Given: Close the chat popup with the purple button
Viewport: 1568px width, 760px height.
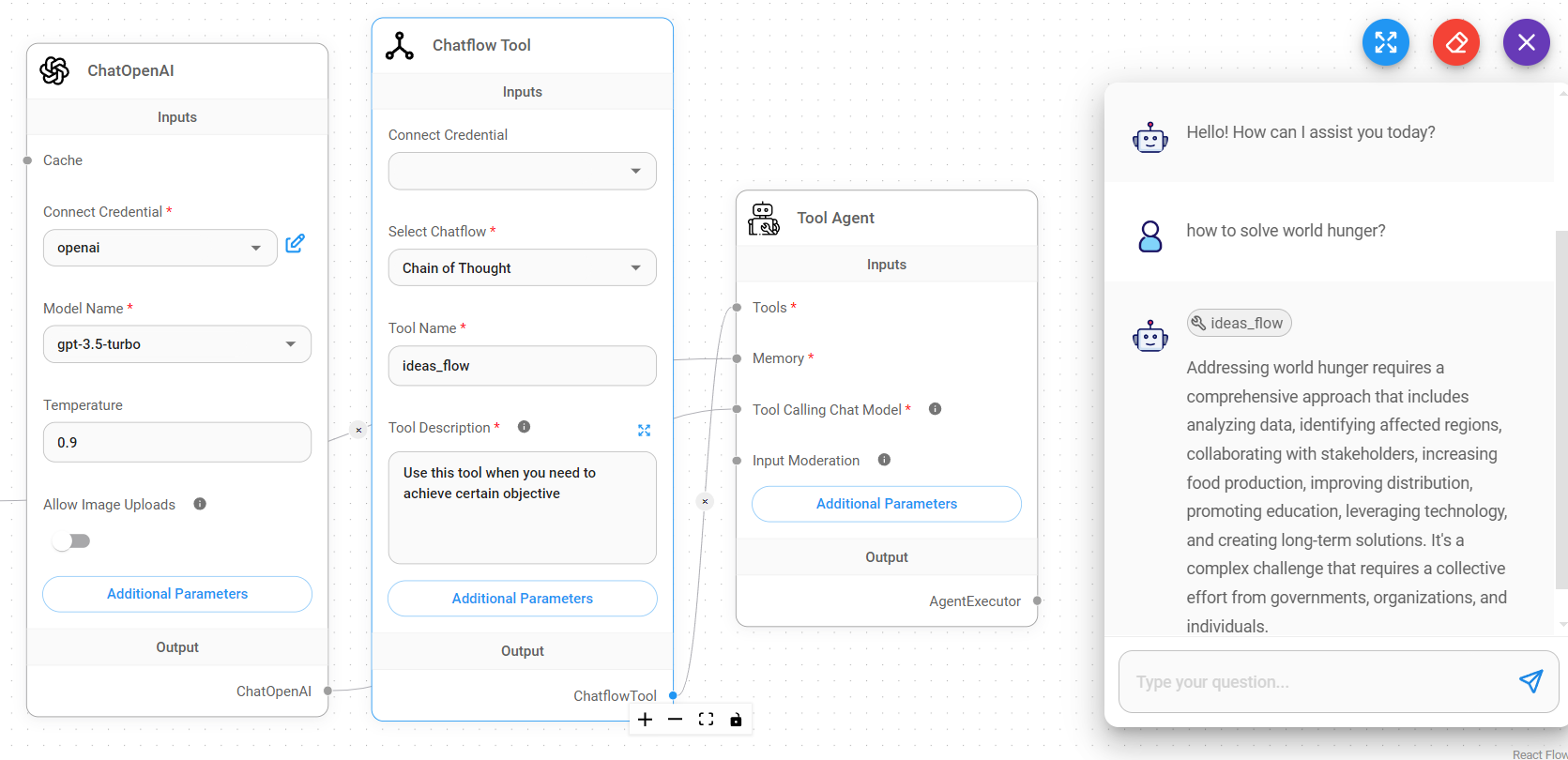Looking at the screenshot, I should click(1526, 42).
